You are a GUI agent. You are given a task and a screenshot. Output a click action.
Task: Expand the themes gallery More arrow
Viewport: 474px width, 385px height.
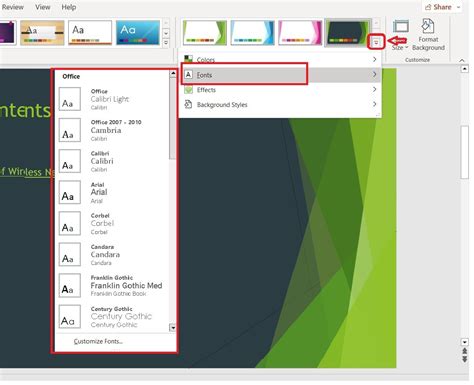pyautogui.click(x=166, y=43)
